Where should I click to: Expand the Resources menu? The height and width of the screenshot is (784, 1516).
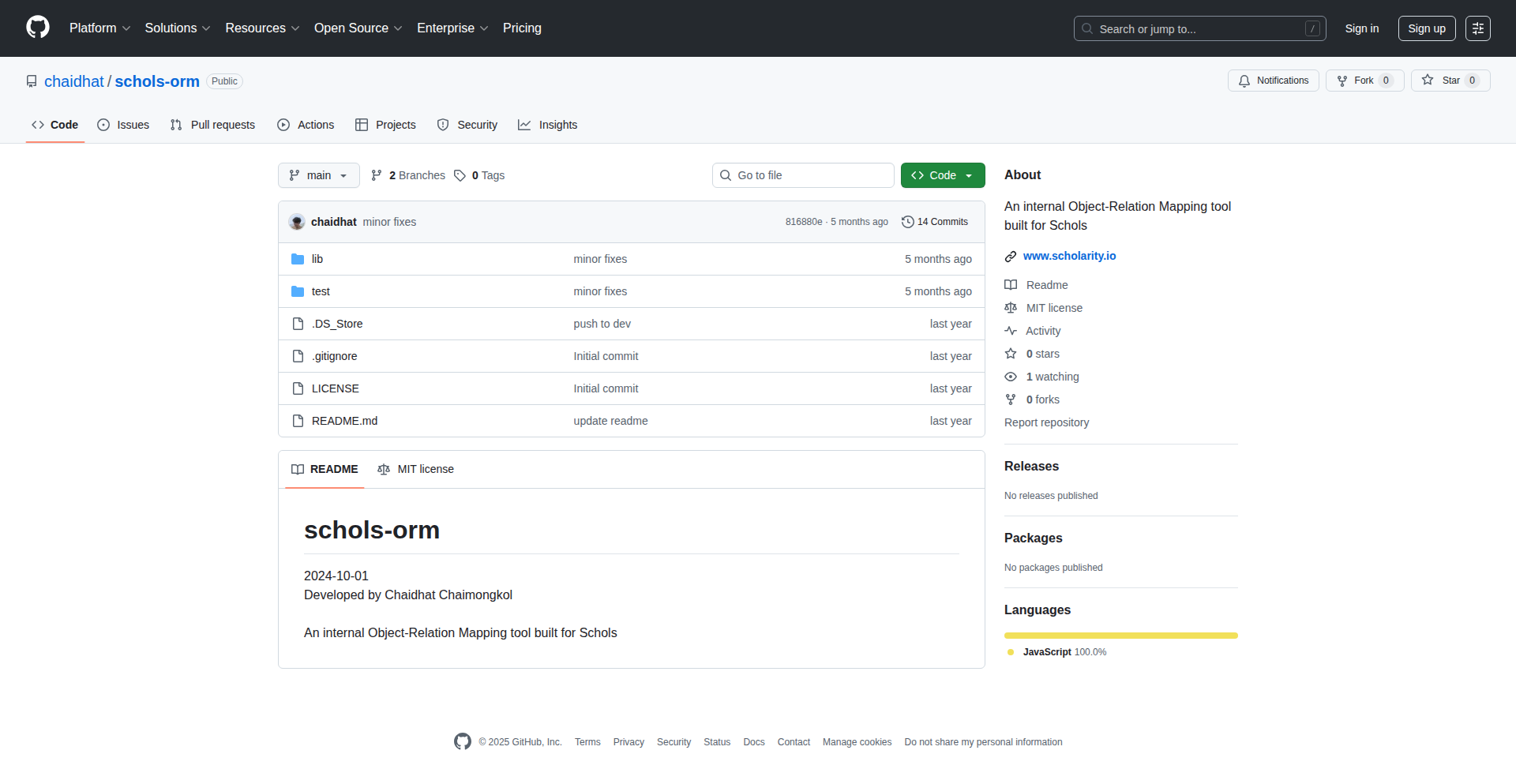pos(262,28)
